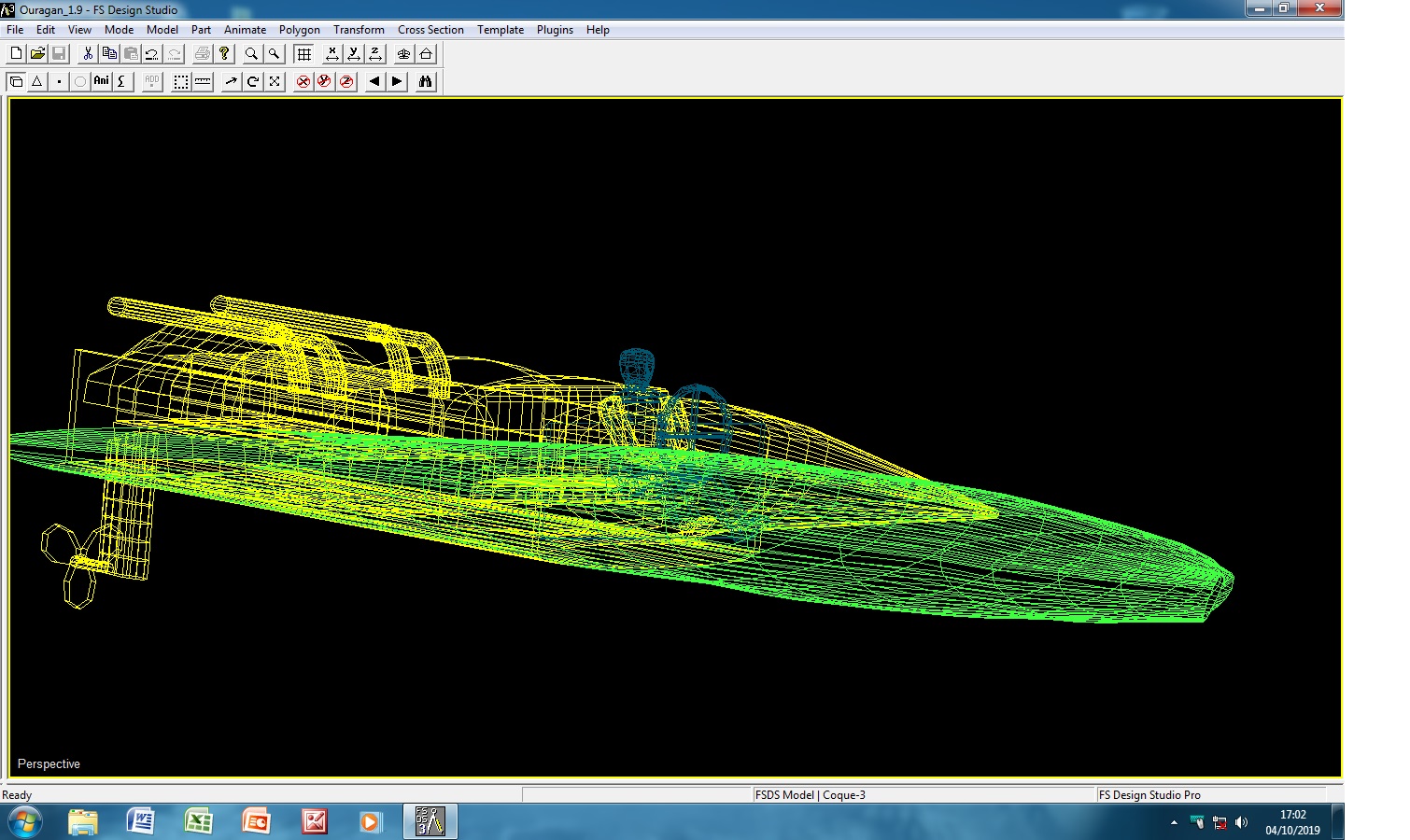Zoom in with the large magnifier
1410x840 pixels.
pyautogui.click(x=252, y=54)
